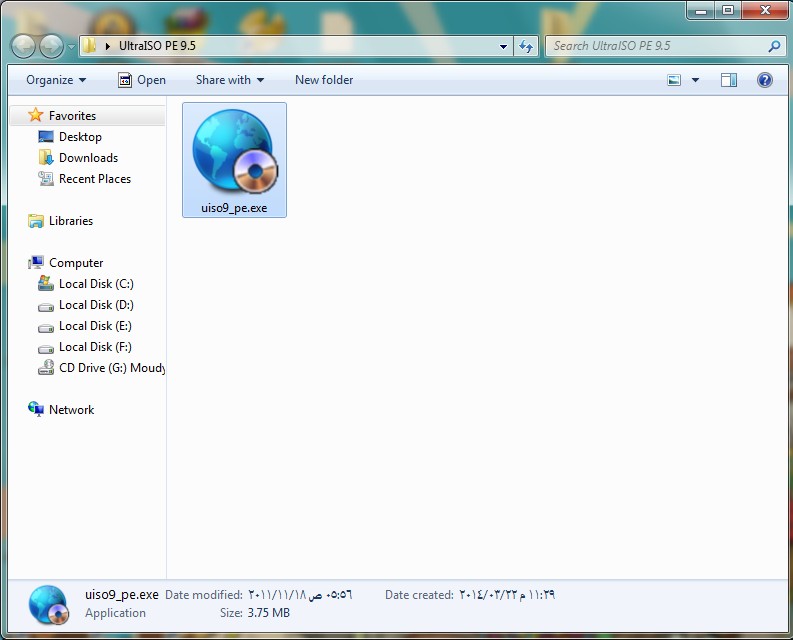Open the More options view dropdown arrow
Image resolution: width=793 pixels, height=640 pixels.
click(695, 80)
